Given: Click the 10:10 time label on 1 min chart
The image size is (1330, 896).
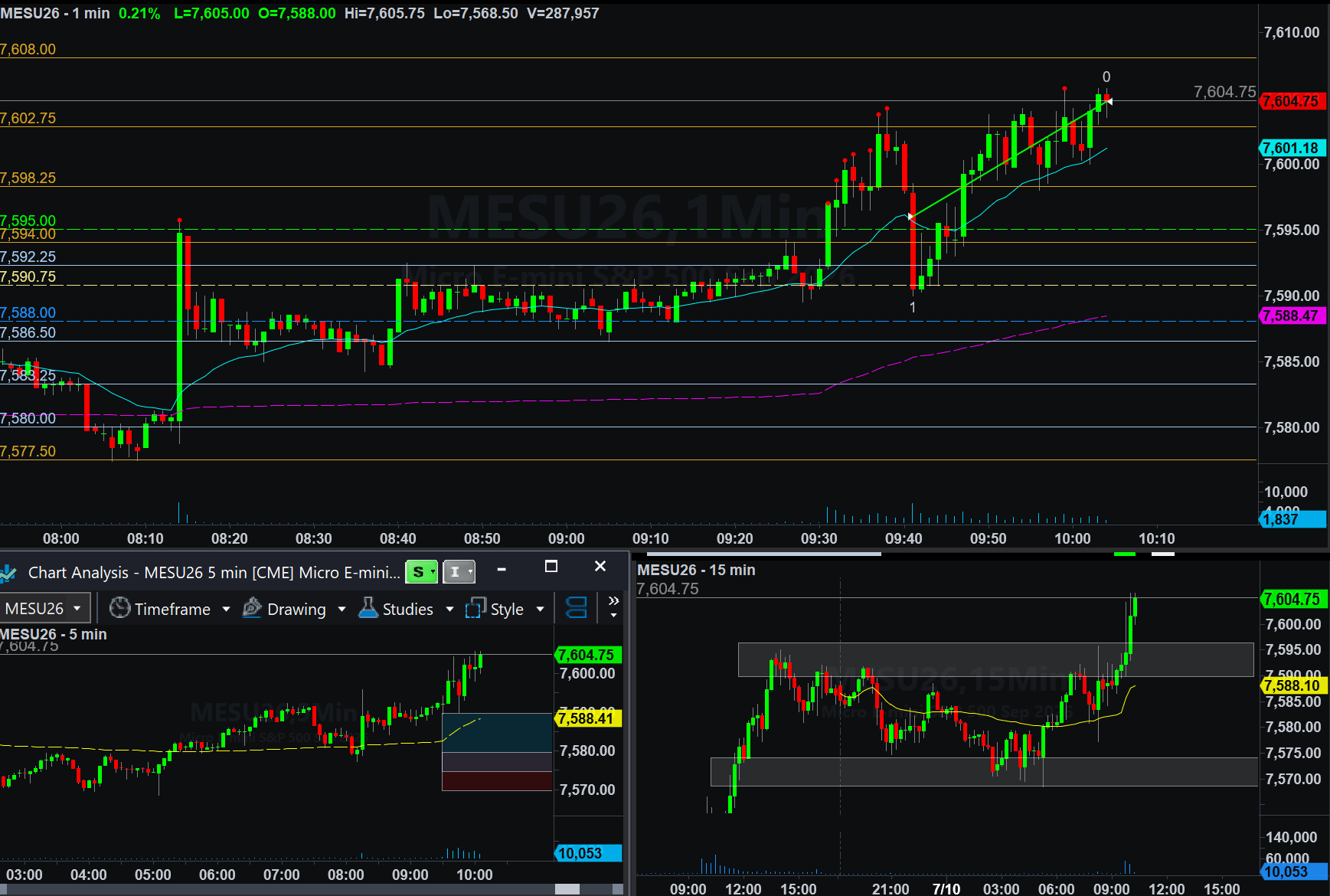Looking at the screenshot, I should pyautogui.click(x=1156, y=538).
